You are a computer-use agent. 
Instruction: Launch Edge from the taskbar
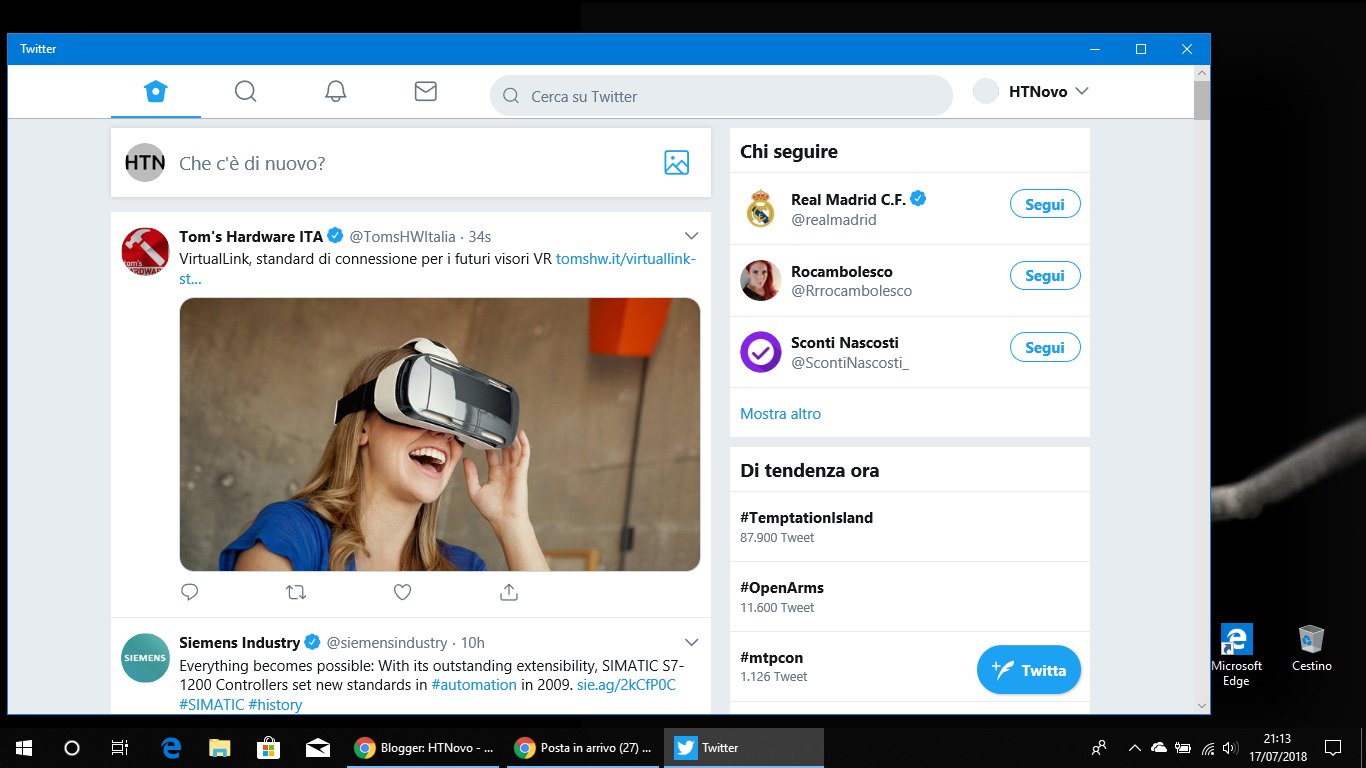[x=171, y=747]
